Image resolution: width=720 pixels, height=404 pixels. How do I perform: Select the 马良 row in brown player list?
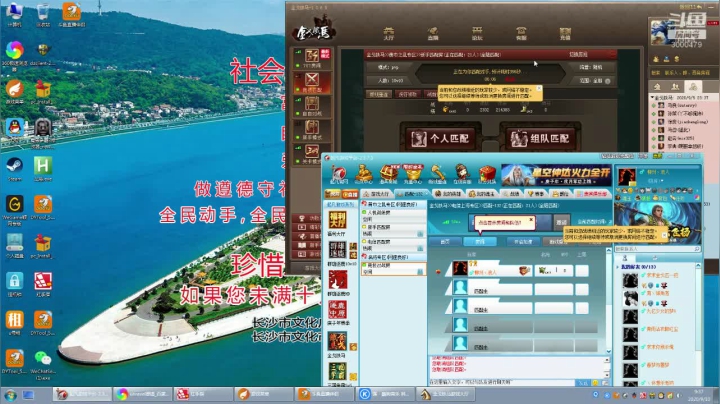coord(682,105)
